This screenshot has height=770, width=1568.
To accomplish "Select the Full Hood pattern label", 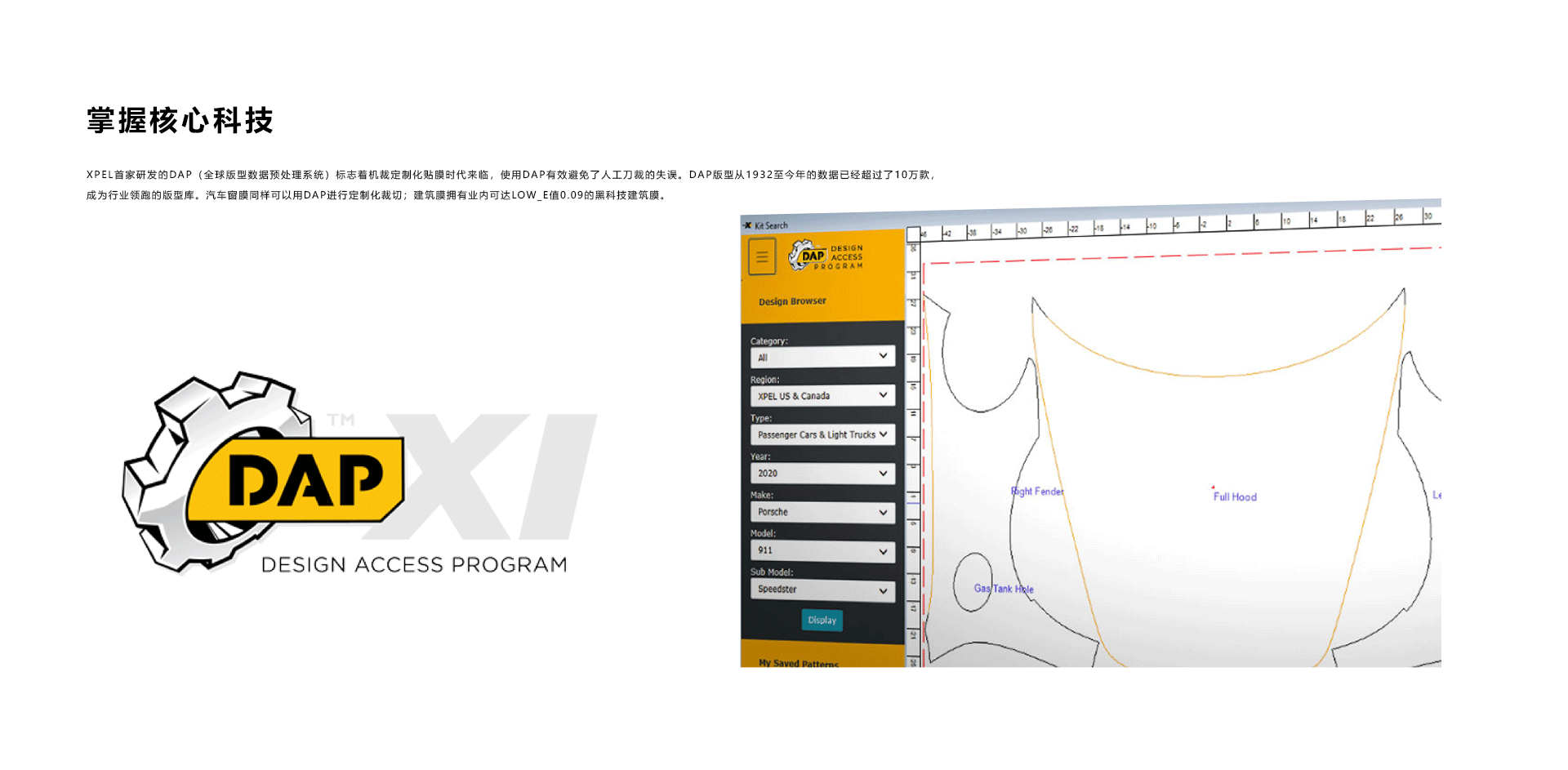I will [x=1235, y=496].
